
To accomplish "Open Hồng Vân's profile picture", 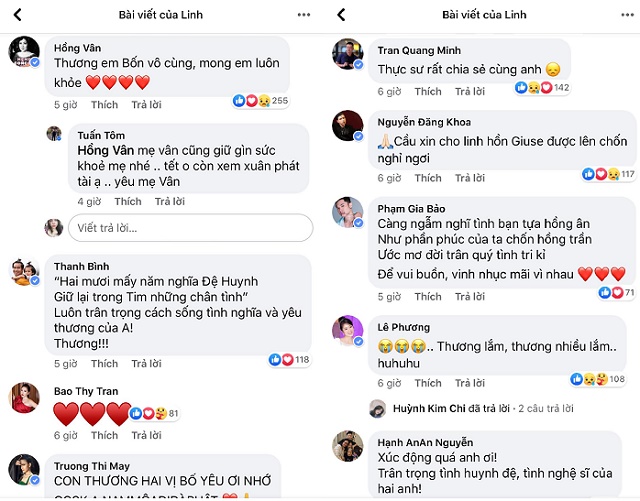I will (24, 52).
